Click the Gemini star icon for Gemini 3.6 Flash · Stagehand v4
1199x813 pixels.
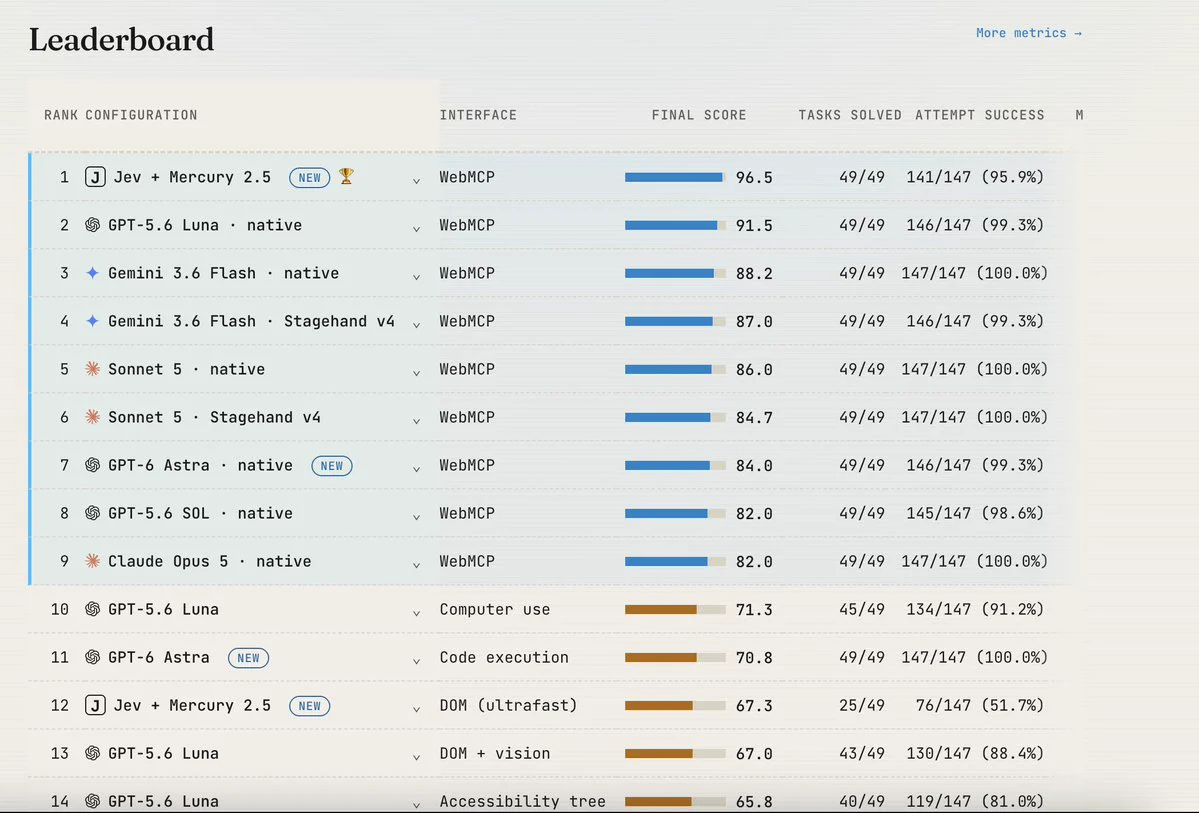[93, 321]
